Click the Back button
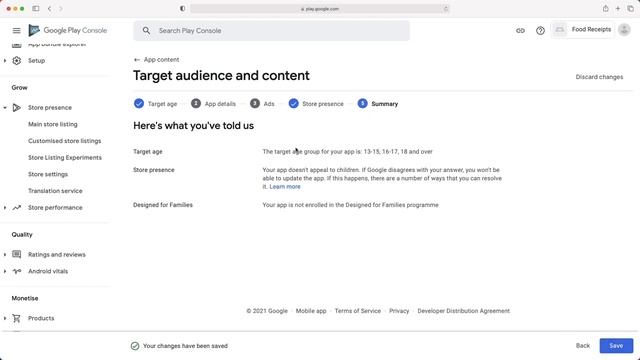 pyautogui.click(x=582, y=346)
